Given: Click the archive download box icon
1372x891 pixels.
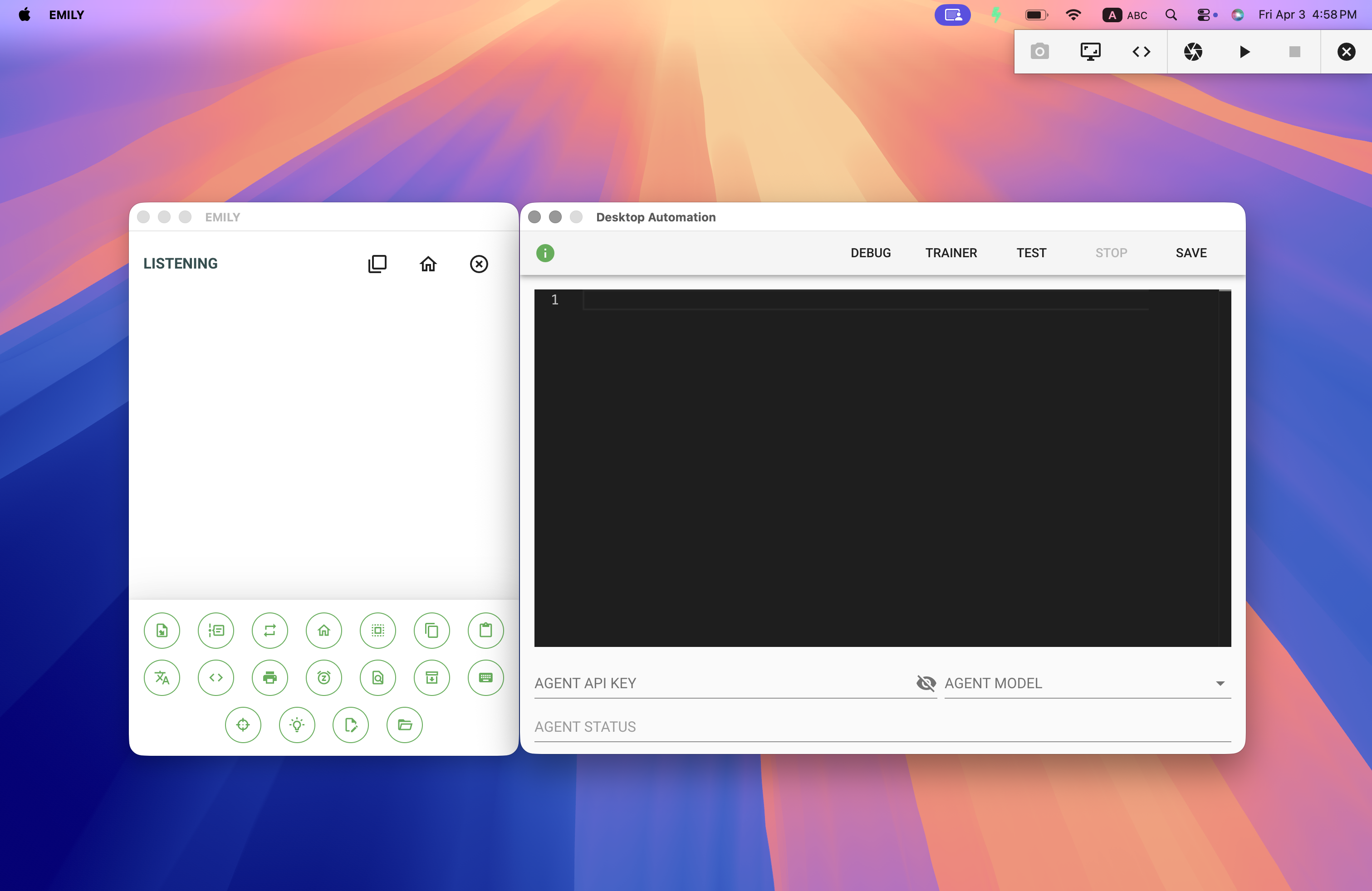Looking at the screenshot, I should [432, 678].
